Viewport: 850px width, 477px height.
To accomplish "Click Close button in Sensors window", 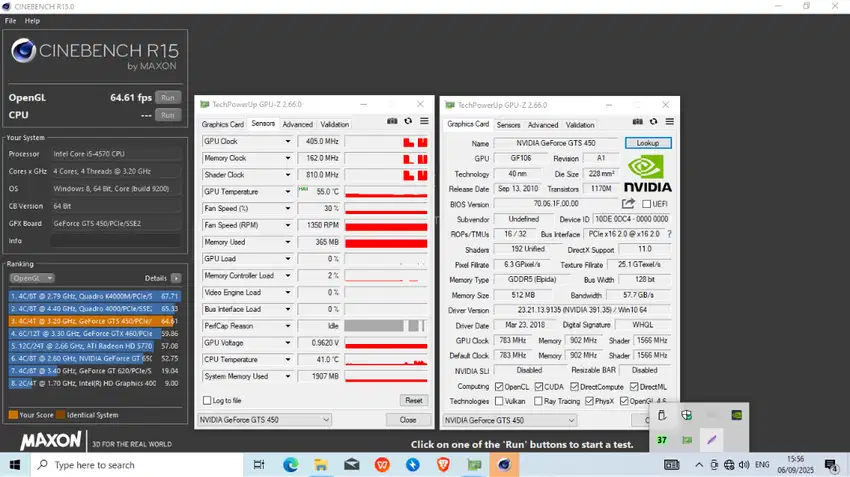I will 408,420.
